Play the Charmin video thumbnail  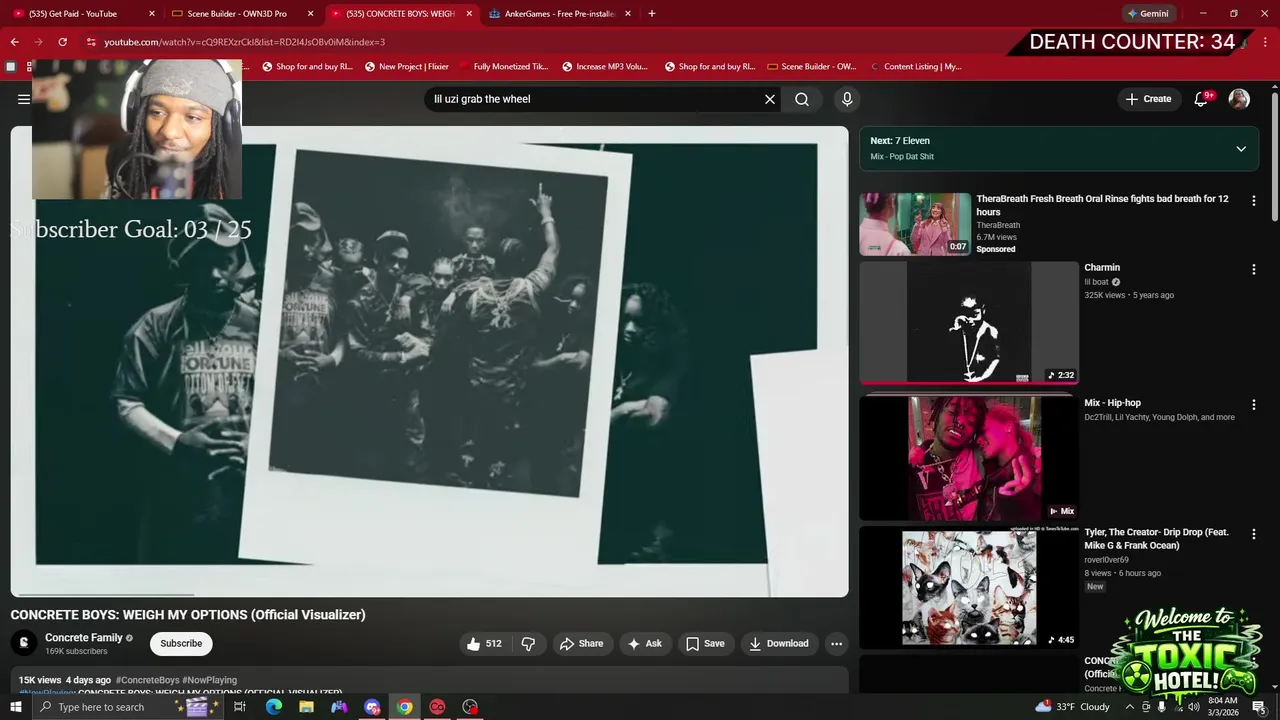969,322
